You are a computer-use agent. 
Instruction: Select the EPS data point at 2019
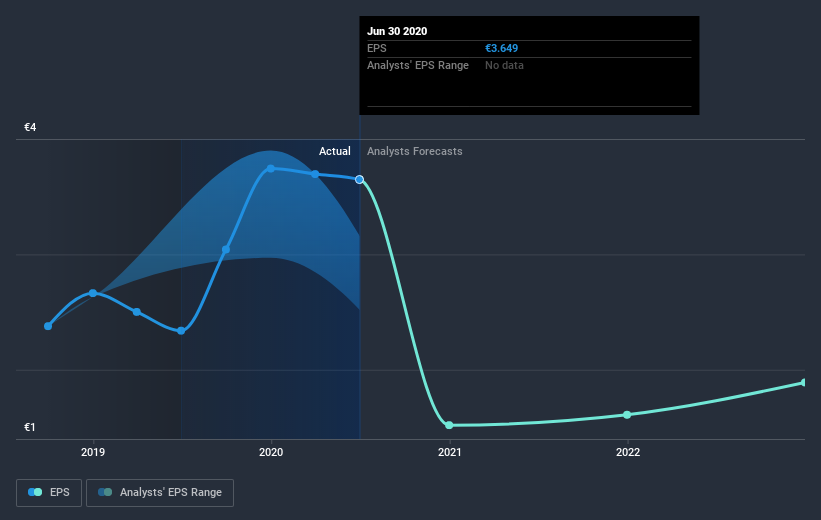point(93,293)
